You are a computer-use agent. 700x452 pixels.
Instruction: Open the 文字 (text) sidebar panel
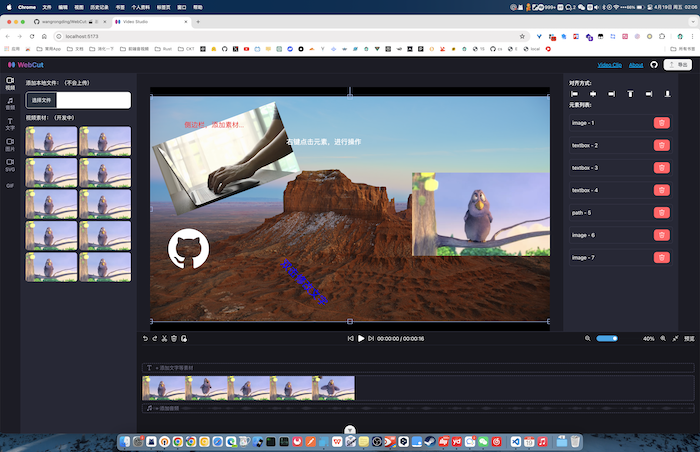[10, 124]
